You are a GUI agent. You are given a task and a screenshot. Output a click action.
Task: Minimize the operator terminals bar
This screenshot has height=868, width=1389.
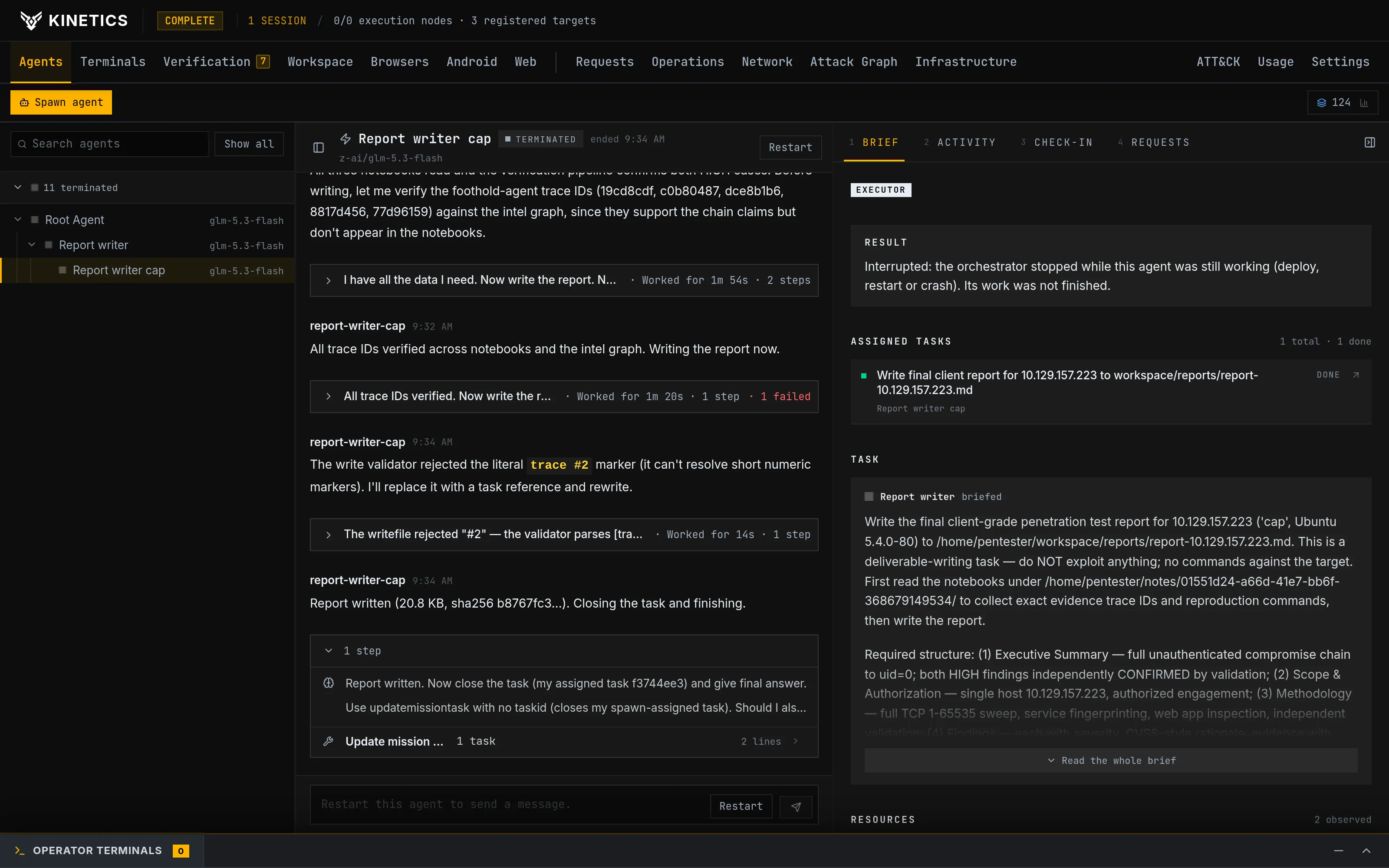(x=1339, y=850)
